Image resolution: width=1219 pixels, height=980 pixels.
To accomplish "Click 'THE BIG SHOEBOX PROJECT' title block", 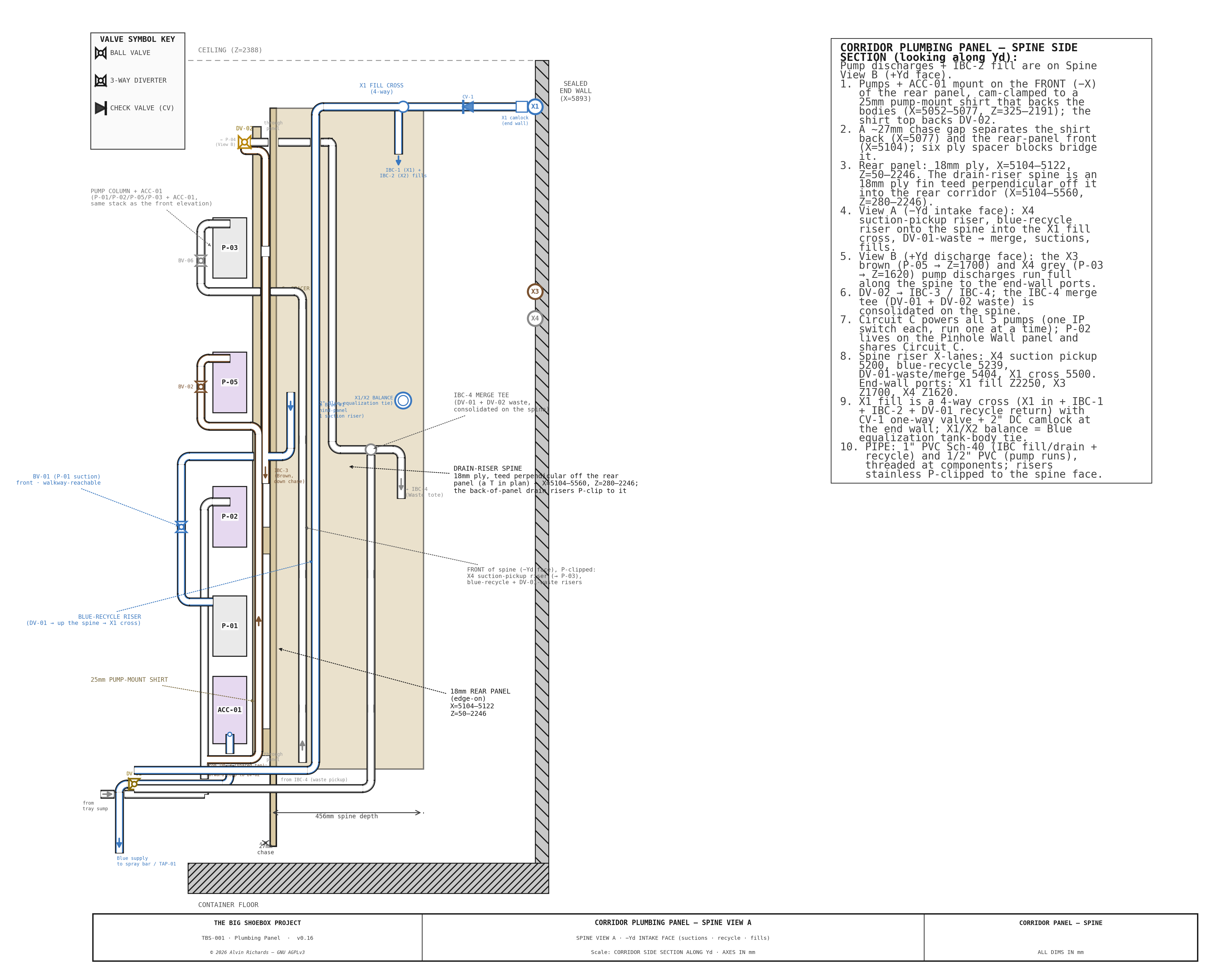I will tap(257, 923).
